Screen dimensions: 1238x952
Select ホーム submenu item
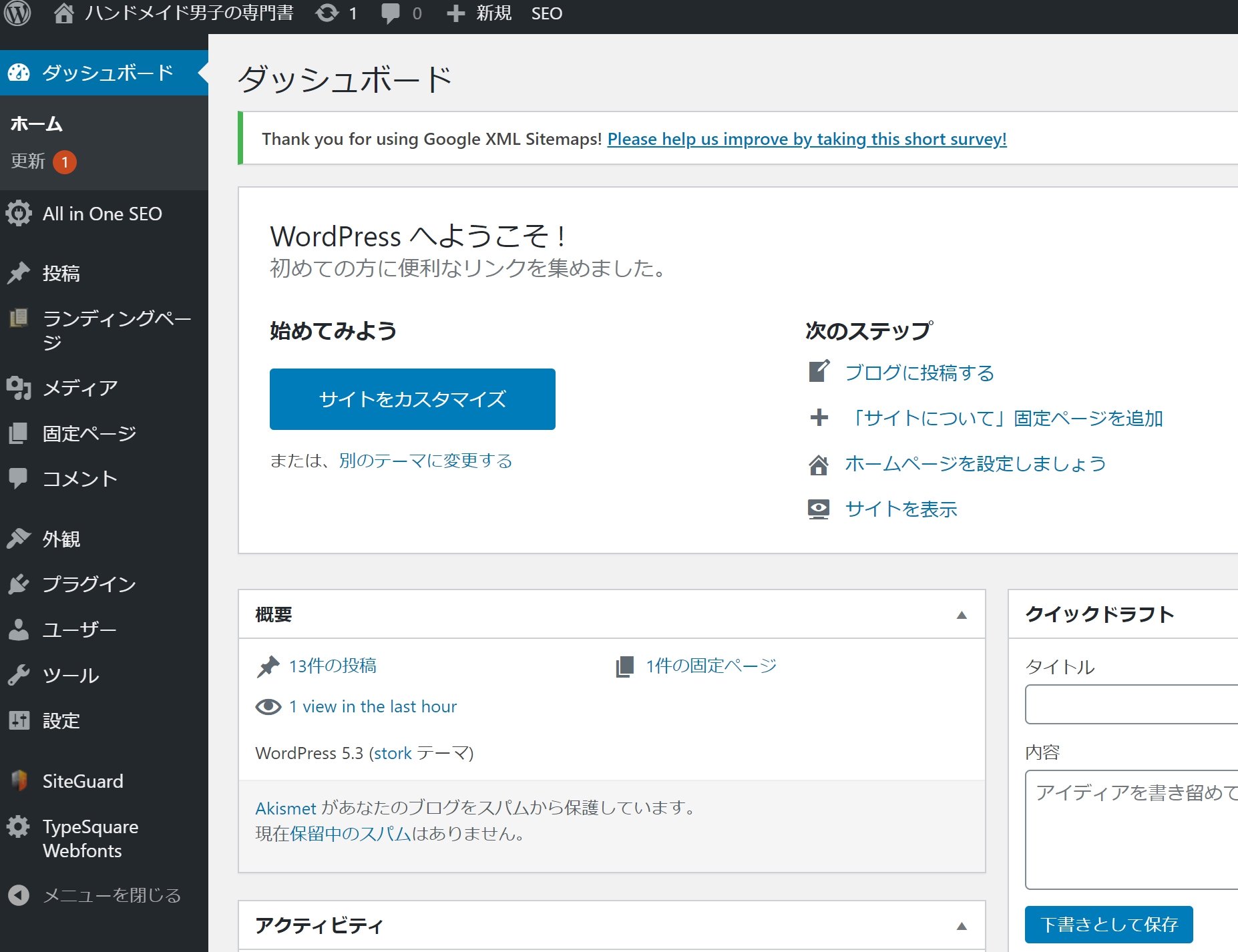click(37, 124)
